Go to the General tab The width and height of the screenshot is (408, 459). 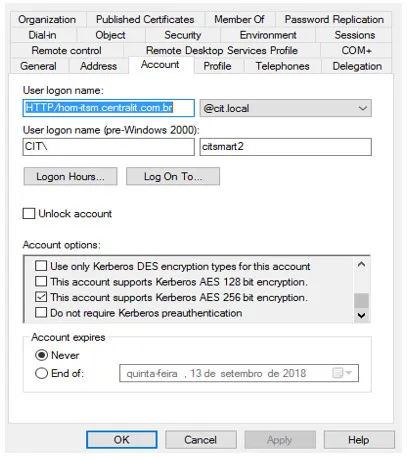pyautogui.click(x=38, y=66)
